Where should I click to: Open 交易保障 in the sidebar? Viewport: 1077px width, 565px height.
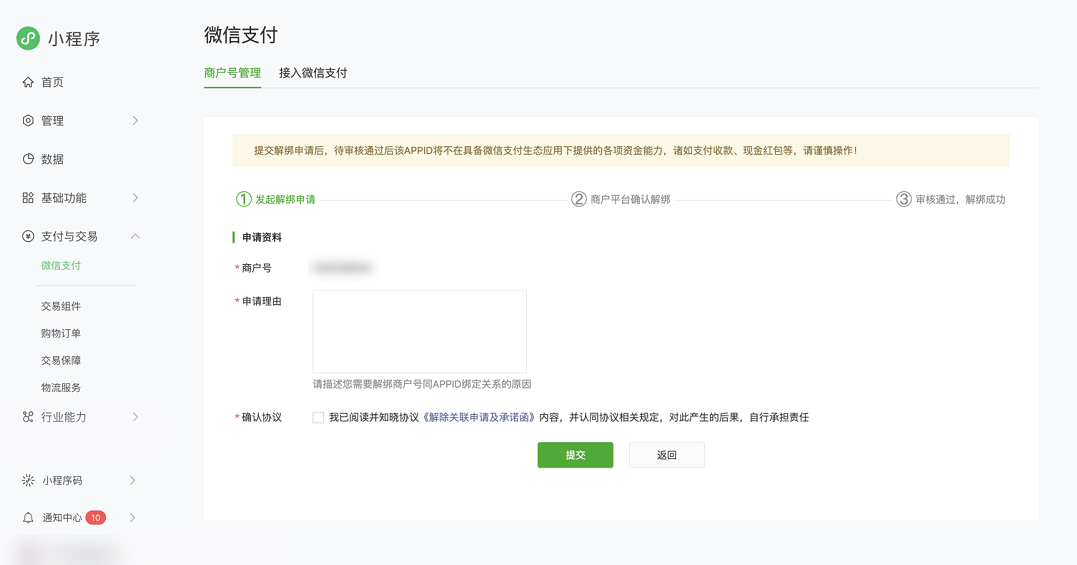[60, 360]
